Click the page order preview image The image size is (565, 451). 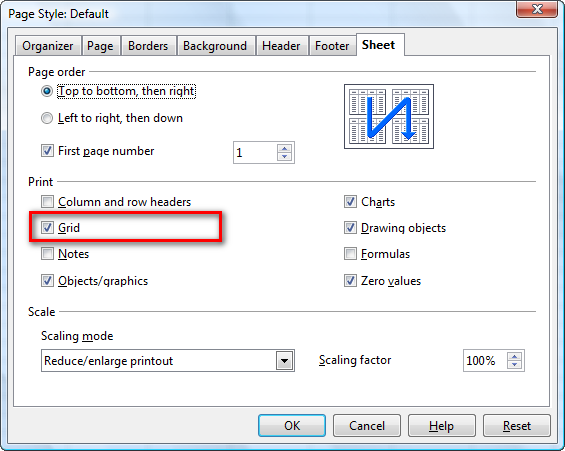[389, 116]
